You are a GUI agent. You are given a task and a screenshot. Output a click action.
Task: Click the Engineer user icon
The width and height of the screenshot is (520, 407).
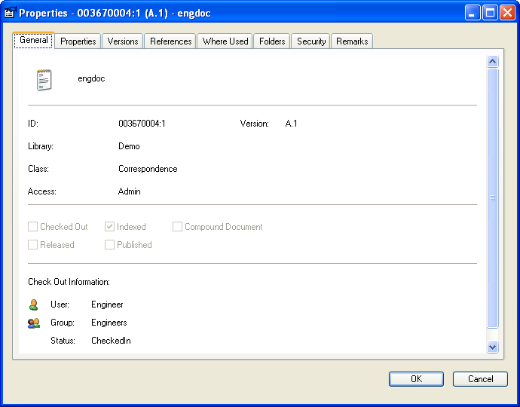click(33, 305)
